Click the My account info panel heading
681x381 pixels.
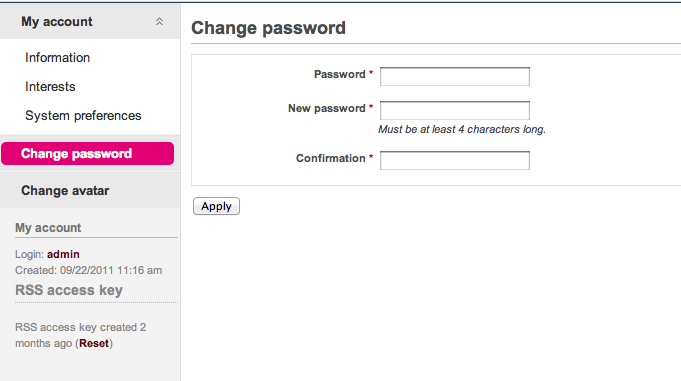48,228
